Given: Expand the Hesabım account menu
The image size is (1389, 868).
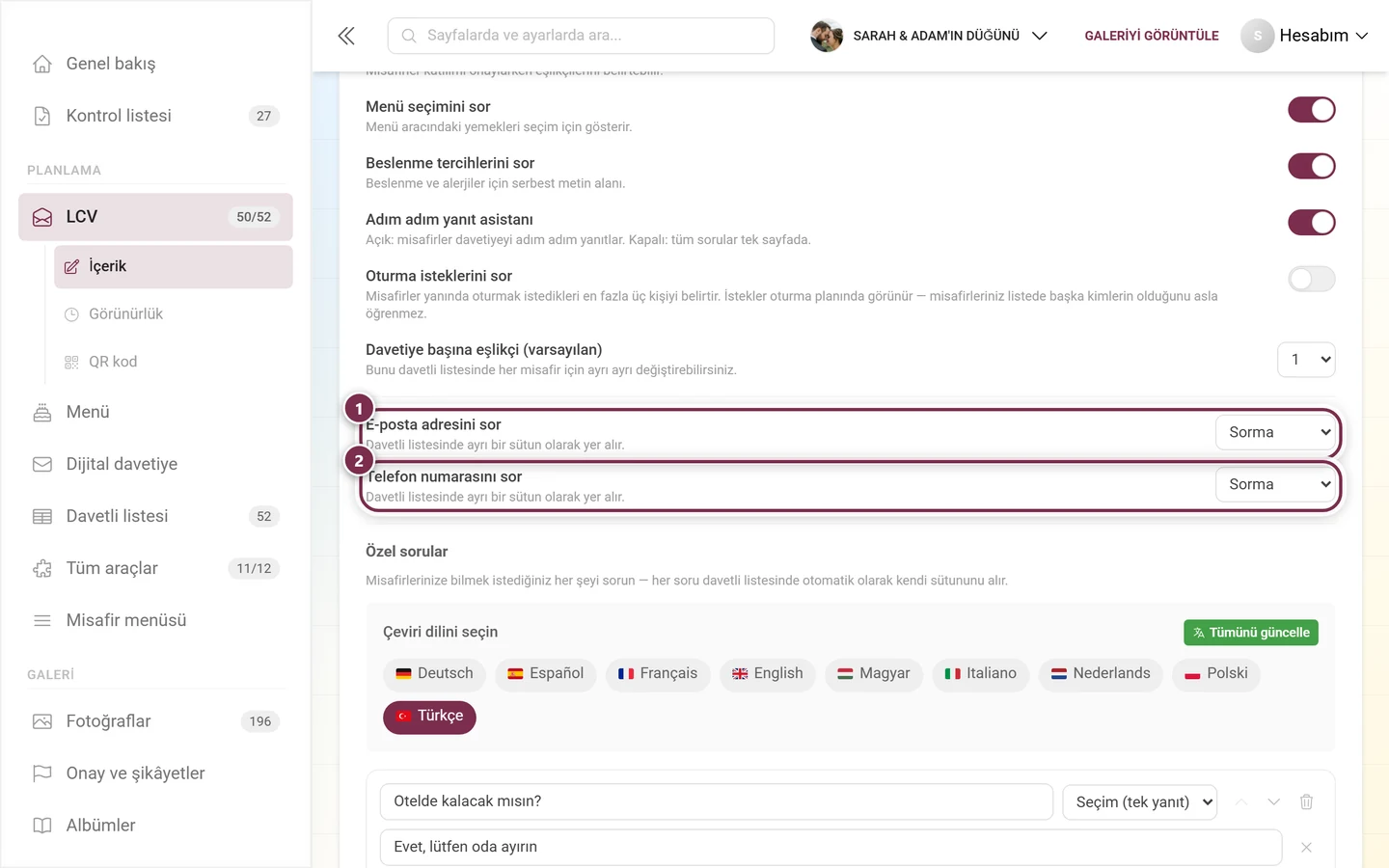Looking at the screenshot, I should coord(1305,36).
